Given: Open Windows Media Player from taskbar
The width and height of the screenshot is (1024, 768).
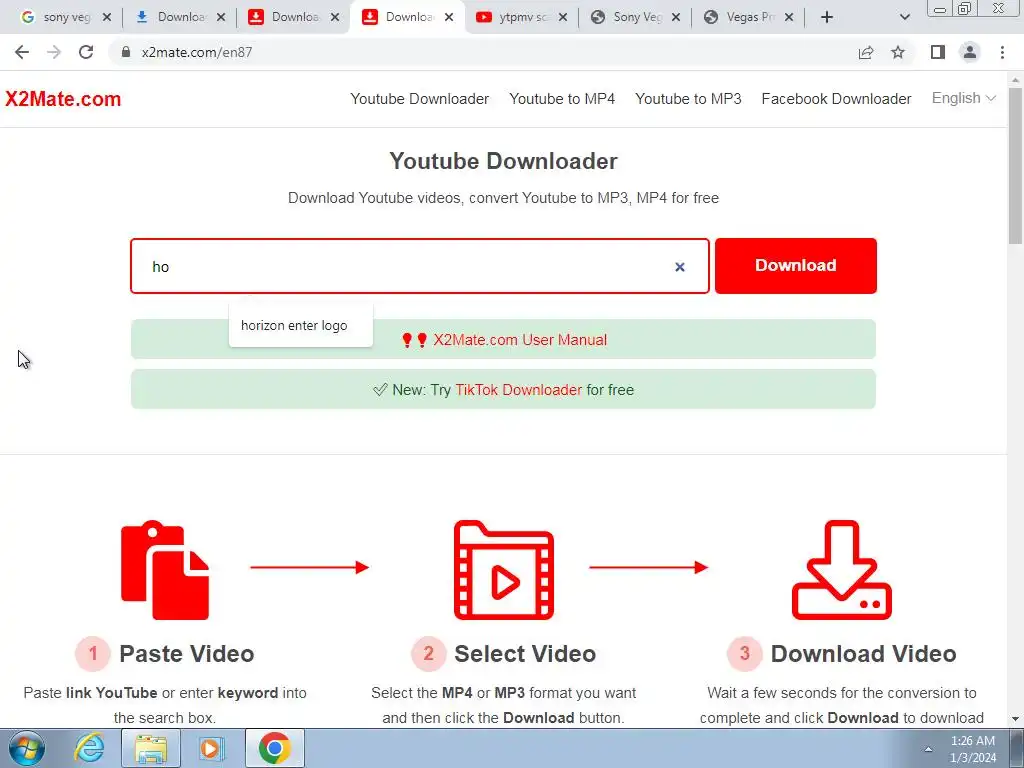Looking at the screenshot, I should pos(211,748).
